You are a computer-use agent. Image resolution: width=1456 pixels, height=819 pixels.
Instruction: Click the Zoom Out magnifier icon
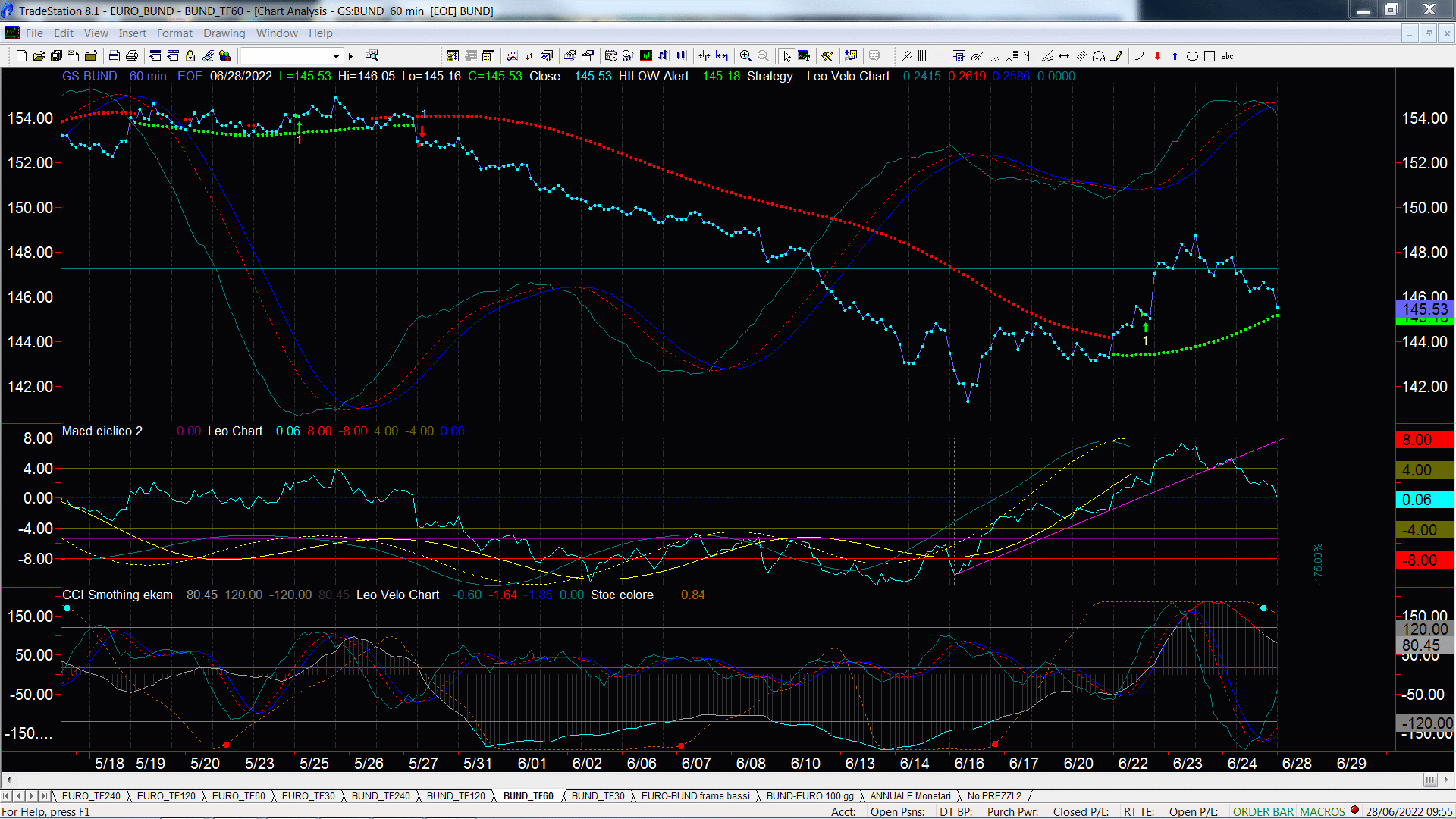tap(763, 56)
